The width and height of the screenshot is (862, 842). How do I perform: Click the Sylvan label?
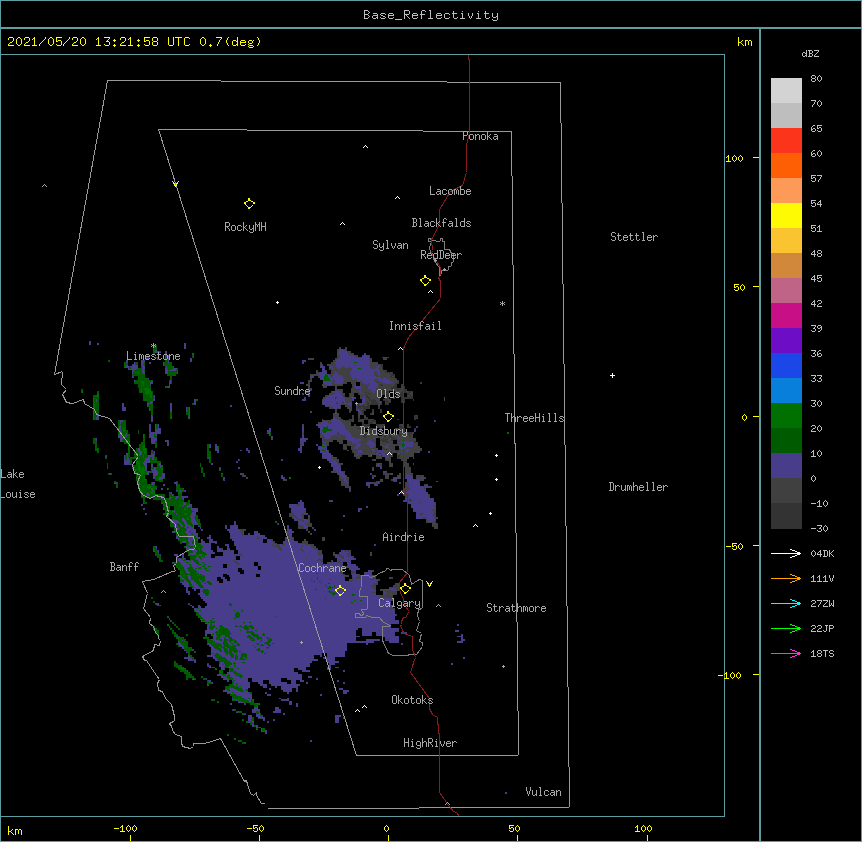(390, 245)
